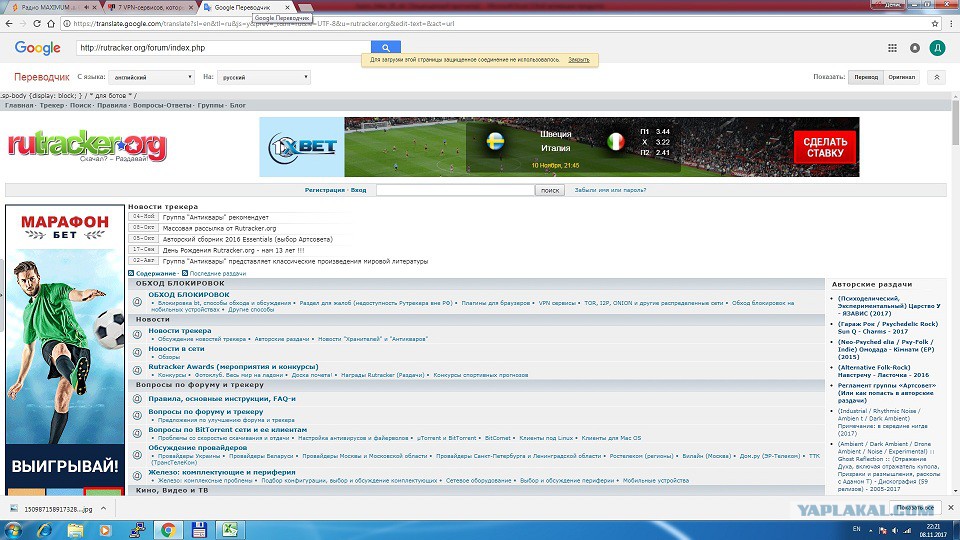Open Excel from the taskbar
This screenshot has height=540, width=960.
tap(230, 530)
